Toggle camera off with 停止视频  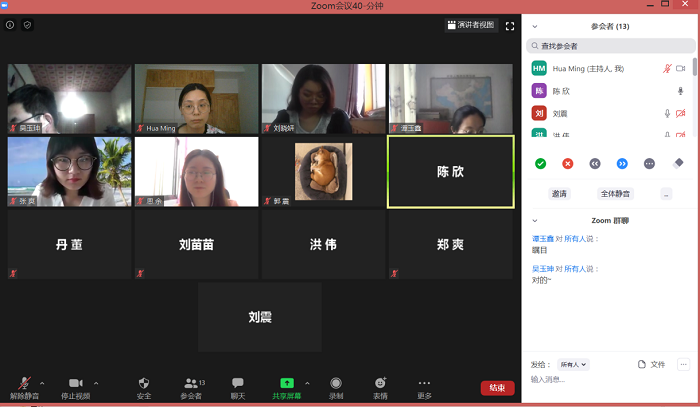pos(74,384)
